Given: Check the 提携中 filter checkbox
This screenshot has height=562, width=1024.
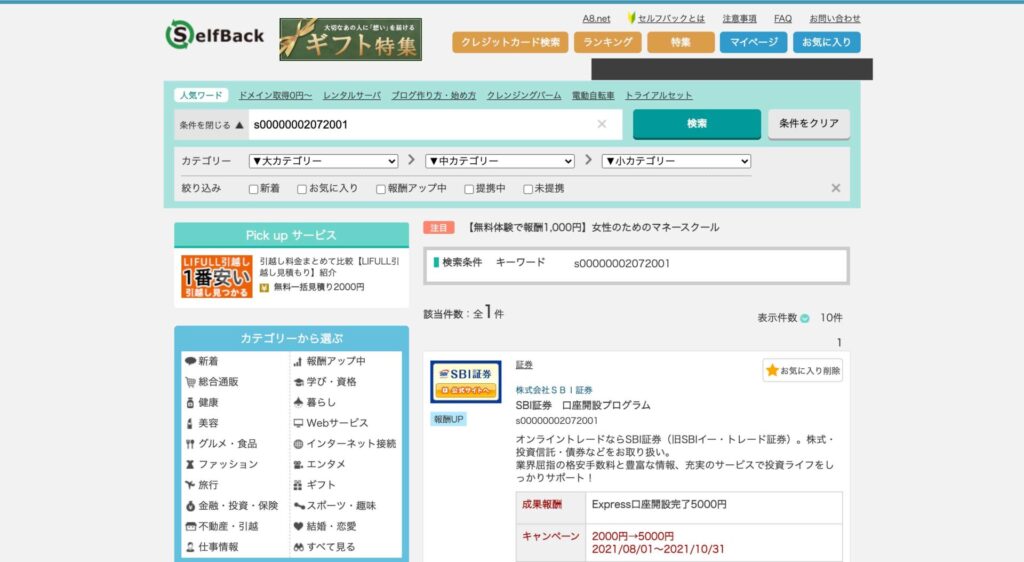Looking at the screenshot, I should point(469,189).
